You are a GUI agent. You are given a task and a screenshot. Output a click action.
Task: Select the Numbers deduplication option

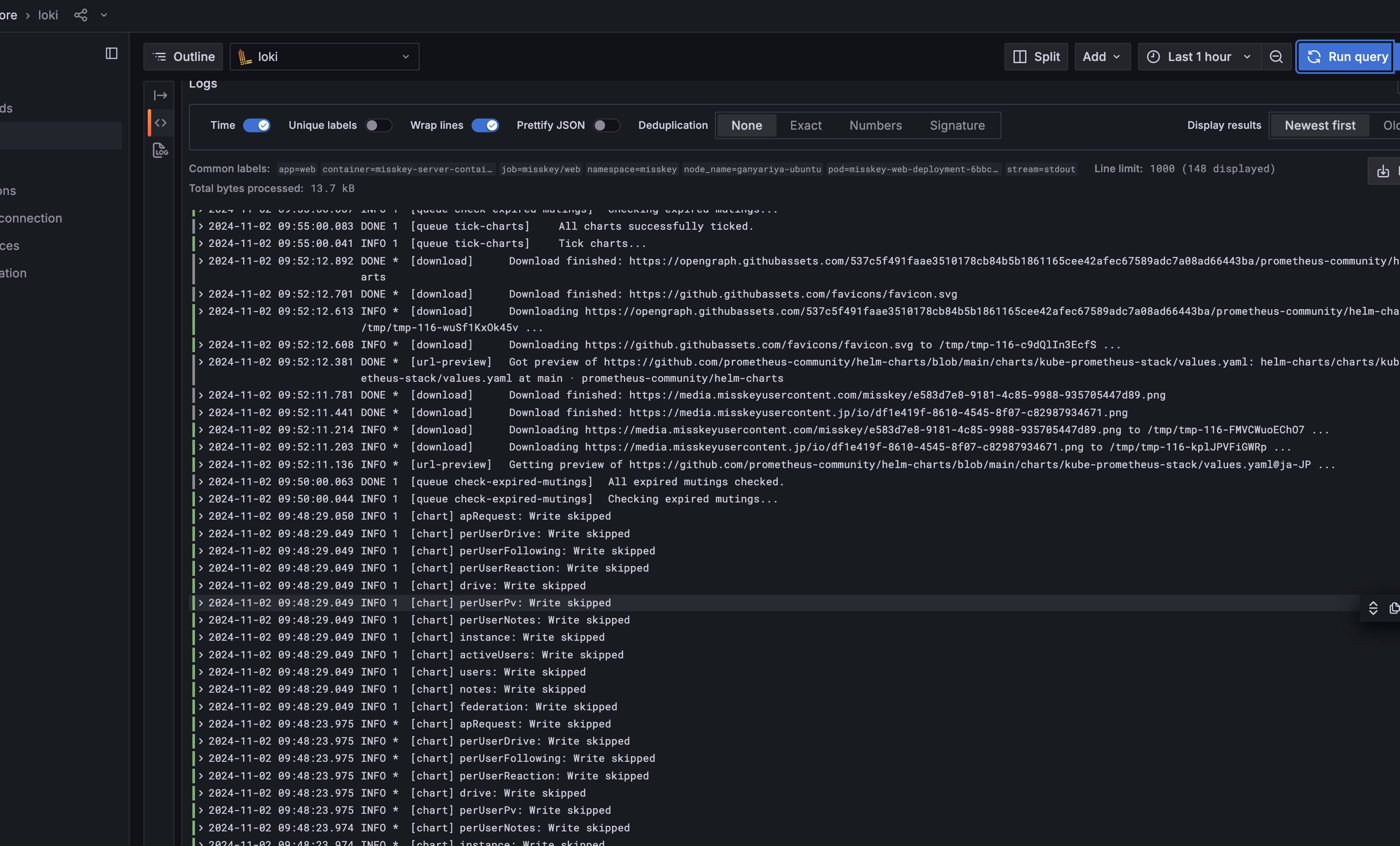click(876, 125)
